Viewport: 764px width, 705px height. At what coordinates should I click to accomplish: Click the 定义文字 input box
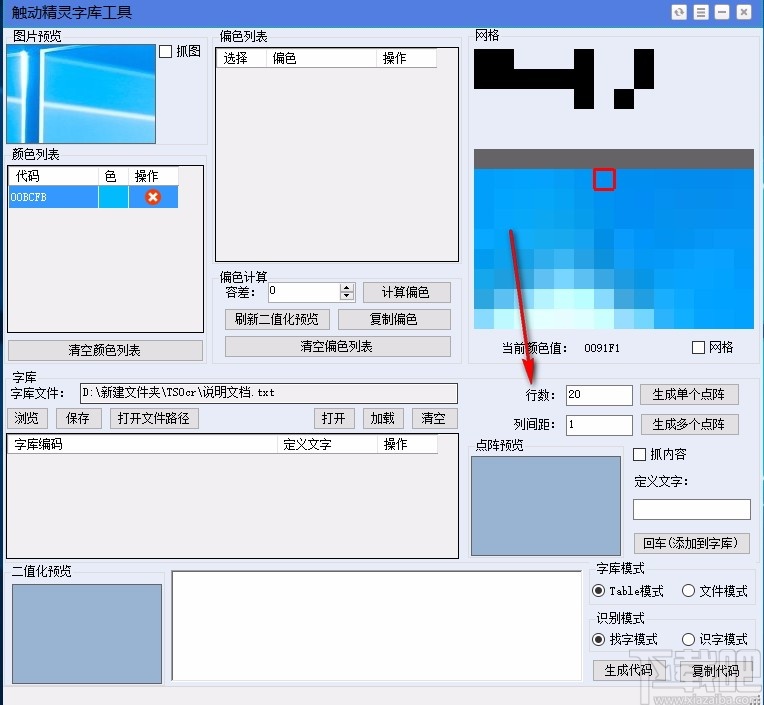[x=692, y=510]
